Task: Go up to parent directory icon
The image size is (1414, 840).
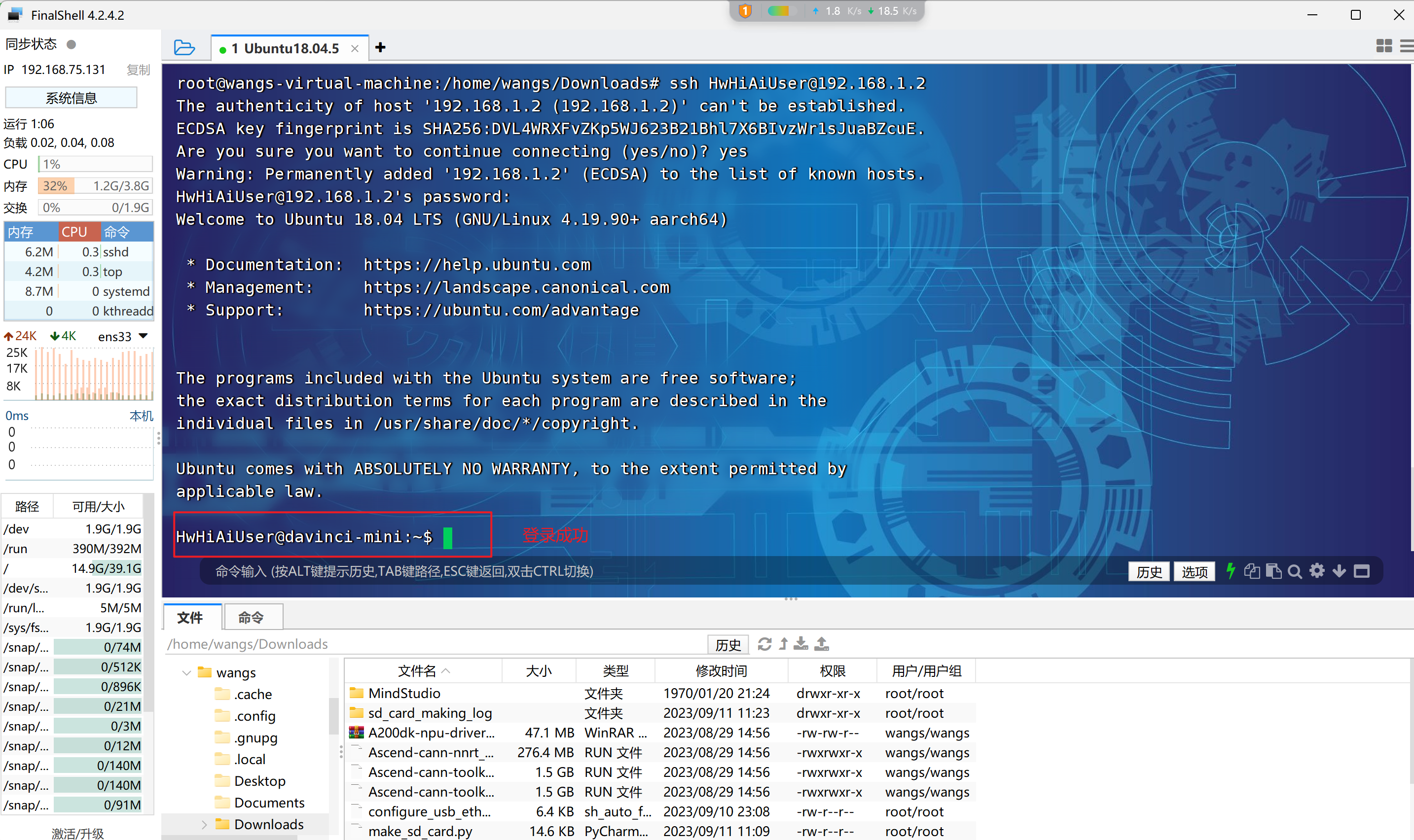Action: tap(783, 644)
